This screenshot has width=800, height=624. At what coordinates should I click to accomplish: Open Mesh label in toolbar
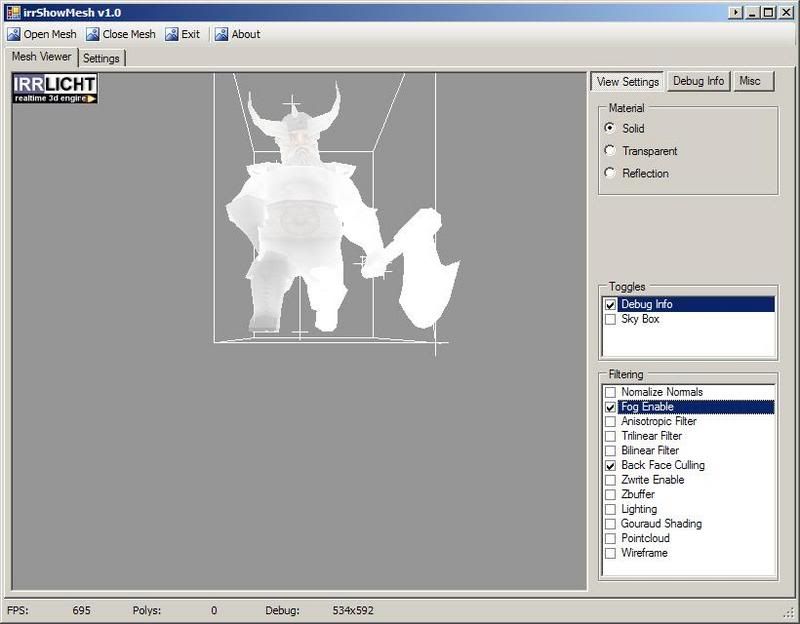point(50,34)
